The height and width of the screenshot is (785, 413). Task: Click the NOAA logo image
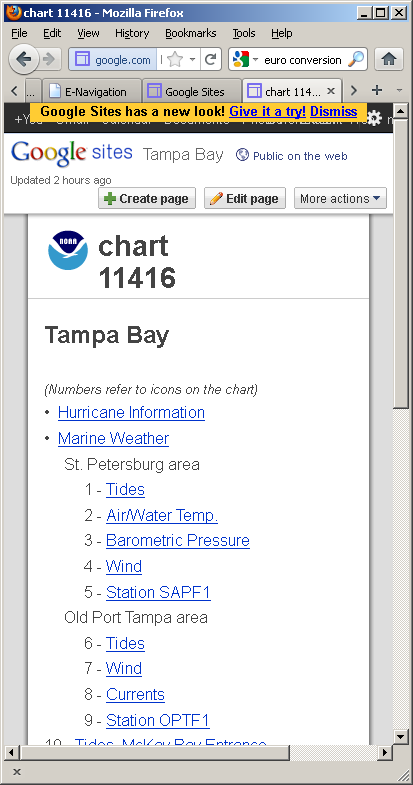(68, 250)
